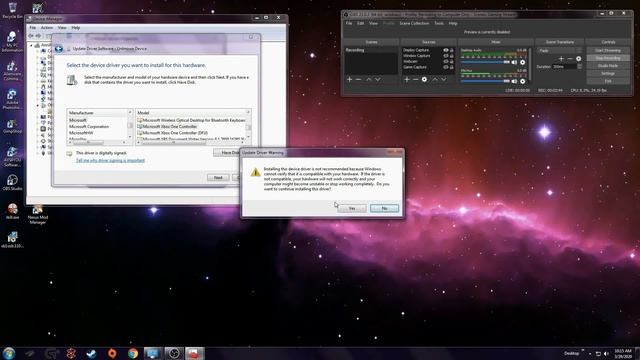The image size is (640, 360).
Task: Click Studio Mode in OBS Controls
Action: point(608,66)
